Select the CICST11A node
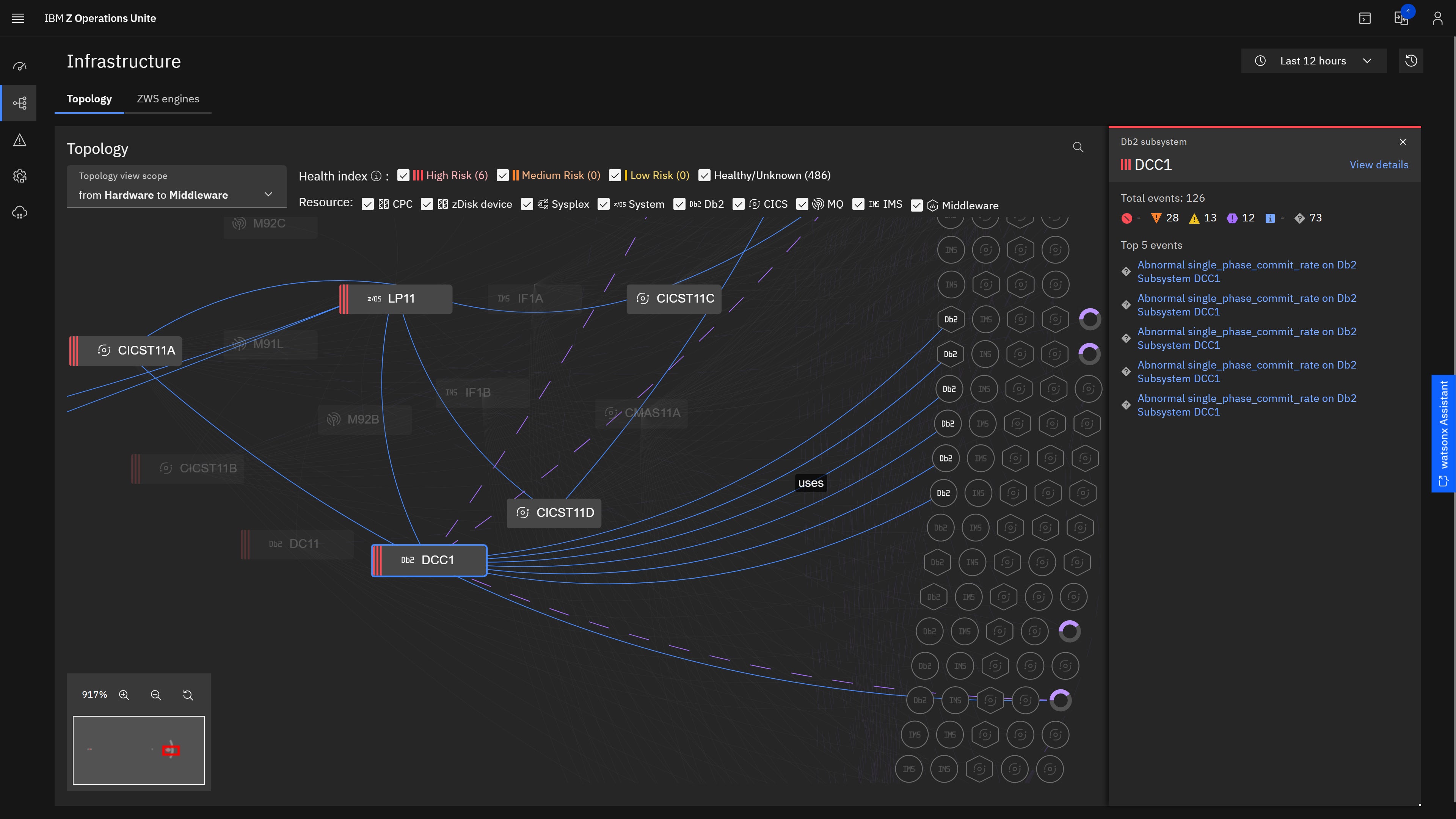This screenshot has width=1456, height=819. [x=126, y=350]
